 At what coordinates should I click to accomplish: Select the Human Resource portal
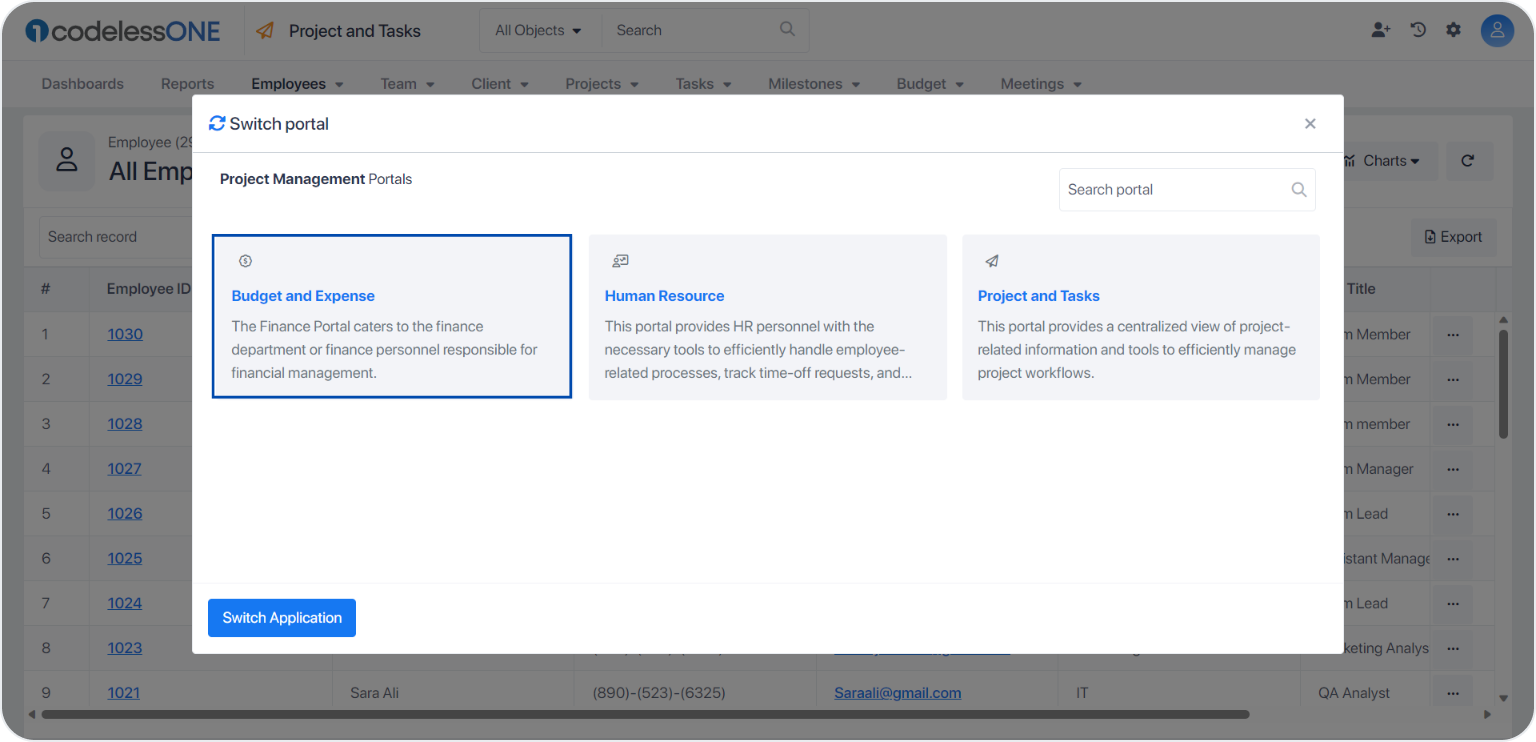[x=768, y=317]
